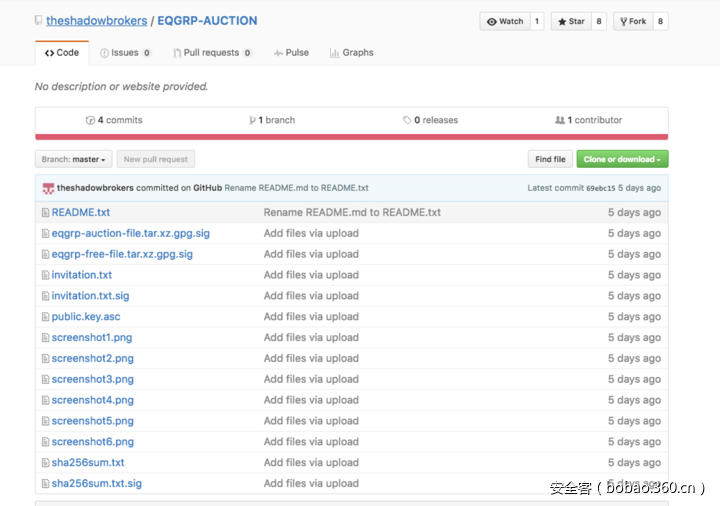Click the red language bar

click(x=352, y=137)
